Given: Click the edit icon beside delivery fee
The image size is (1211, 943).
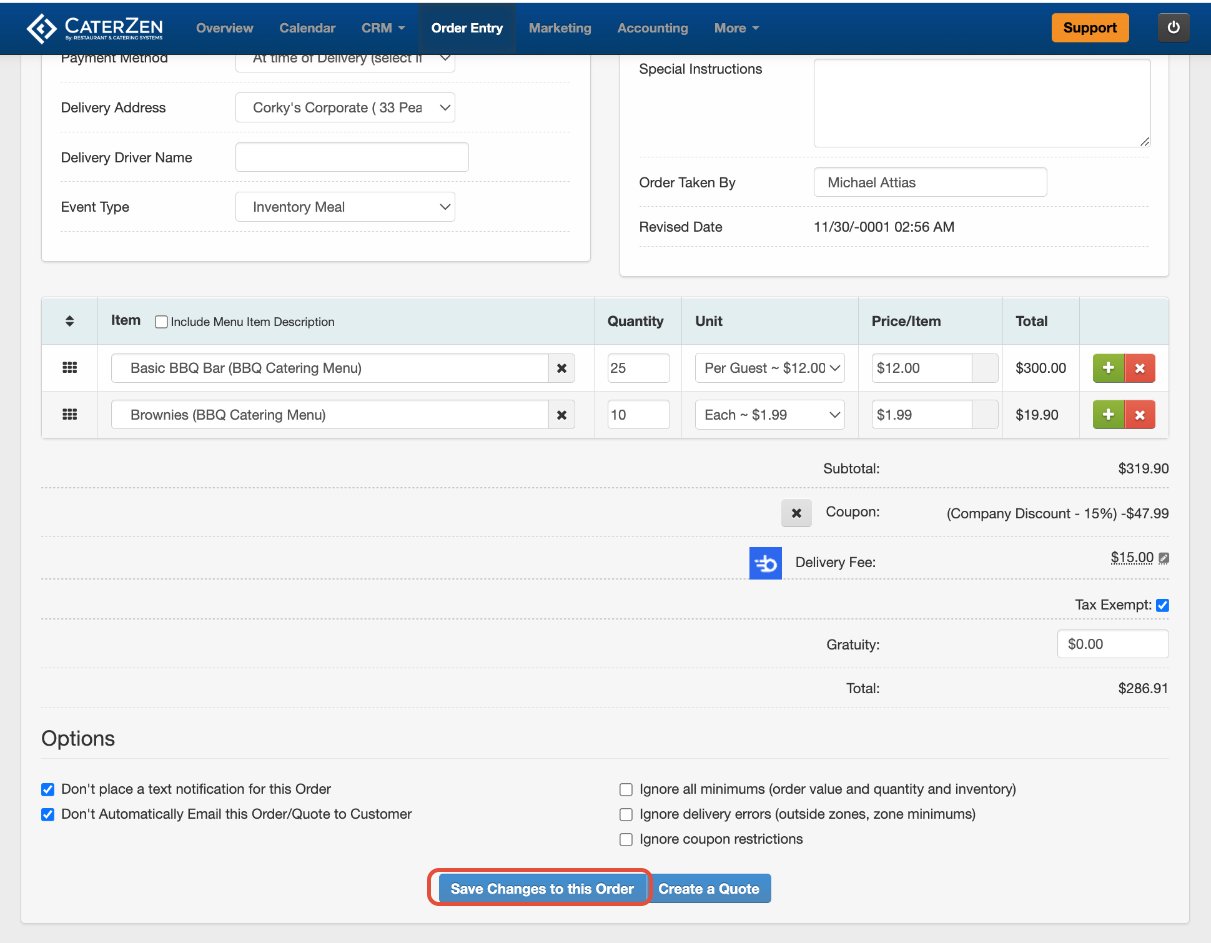Looking at the screenshot, I should [1164, 559].
